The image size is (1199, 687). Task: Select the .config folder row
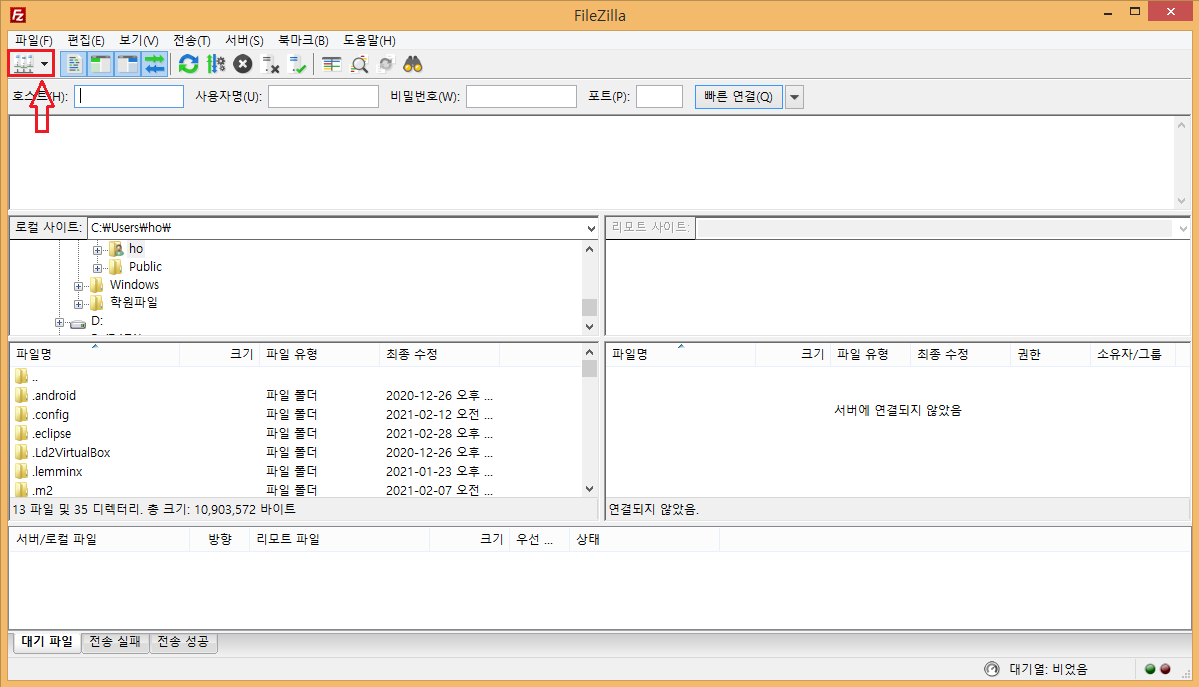coord(297,415)
